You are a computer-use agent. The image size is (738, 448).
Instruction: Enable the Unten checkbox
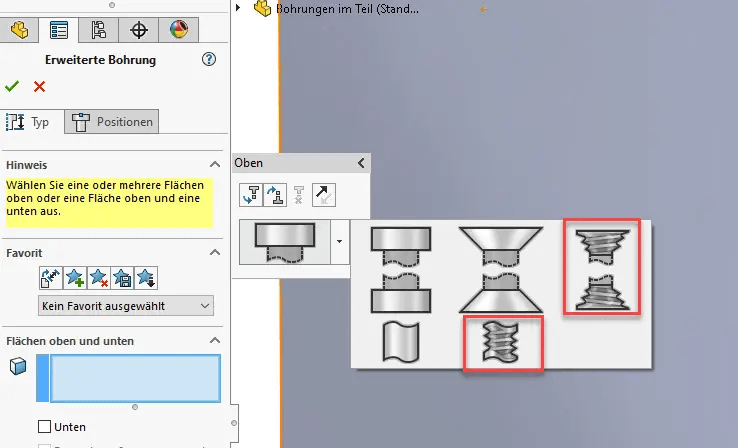[x=44, y=427]
